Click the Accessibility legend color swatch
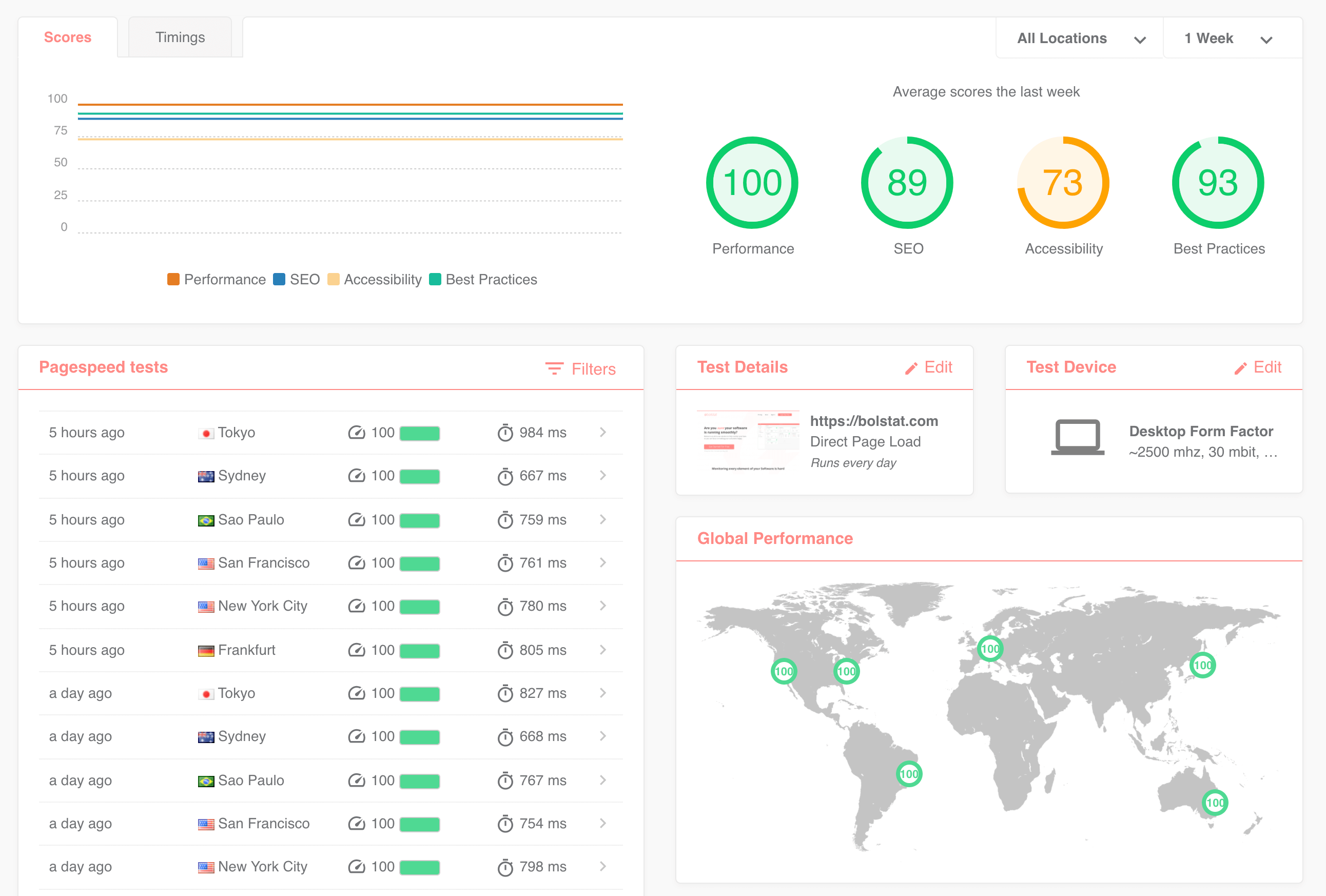Screen dimensions: 1326x896 [x=334, y=280]
